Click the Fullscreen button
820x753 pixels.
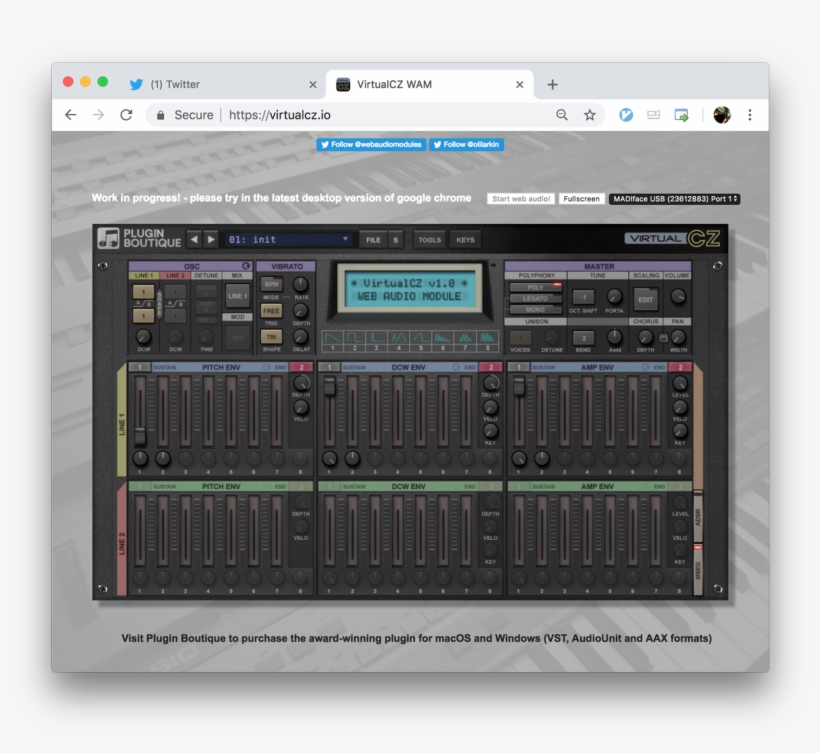(x=581, y=199)
